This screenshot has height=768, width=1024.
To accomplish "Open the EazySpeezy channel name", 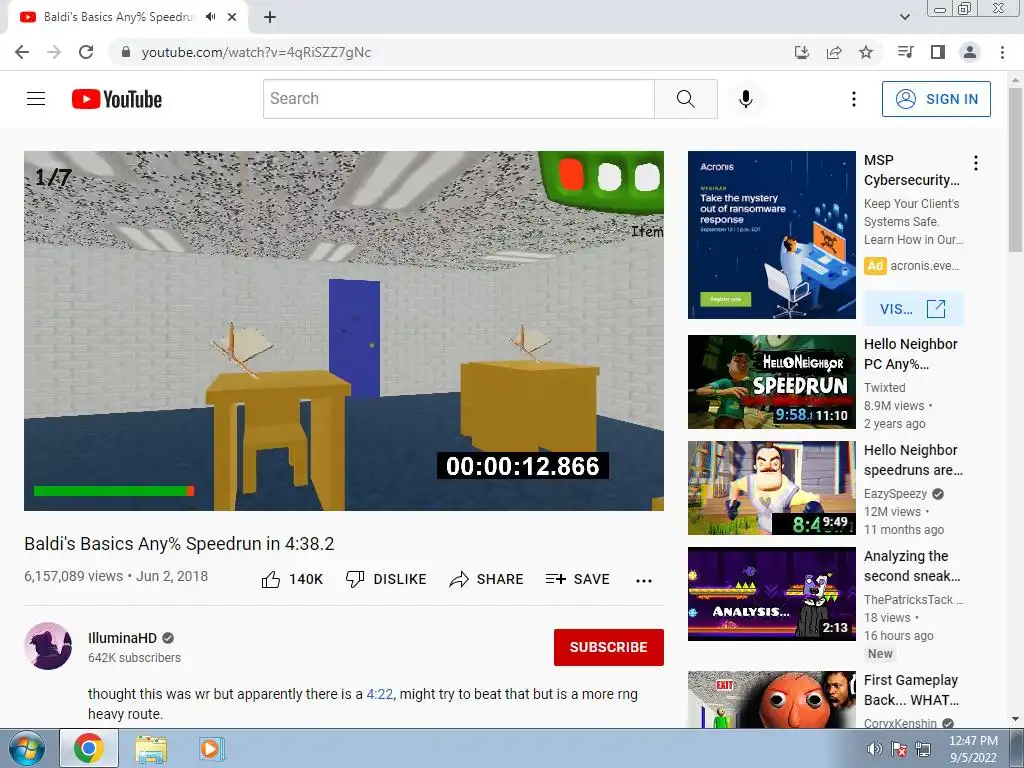I will (x=895, y=494).
